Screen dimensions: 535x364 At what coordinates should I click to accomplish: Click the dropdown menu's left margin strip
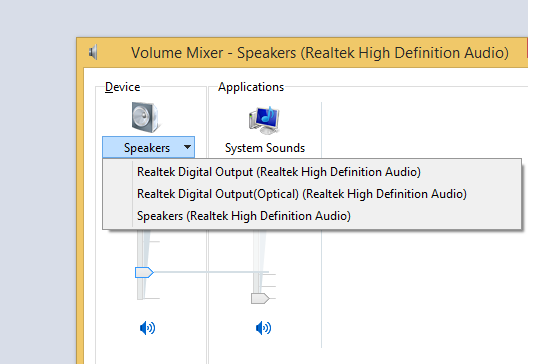click(x=118, y=194)
